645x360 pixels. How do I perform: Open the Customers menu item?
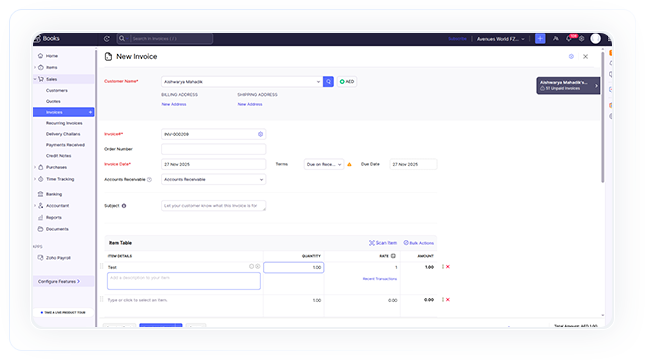point(57,90)
